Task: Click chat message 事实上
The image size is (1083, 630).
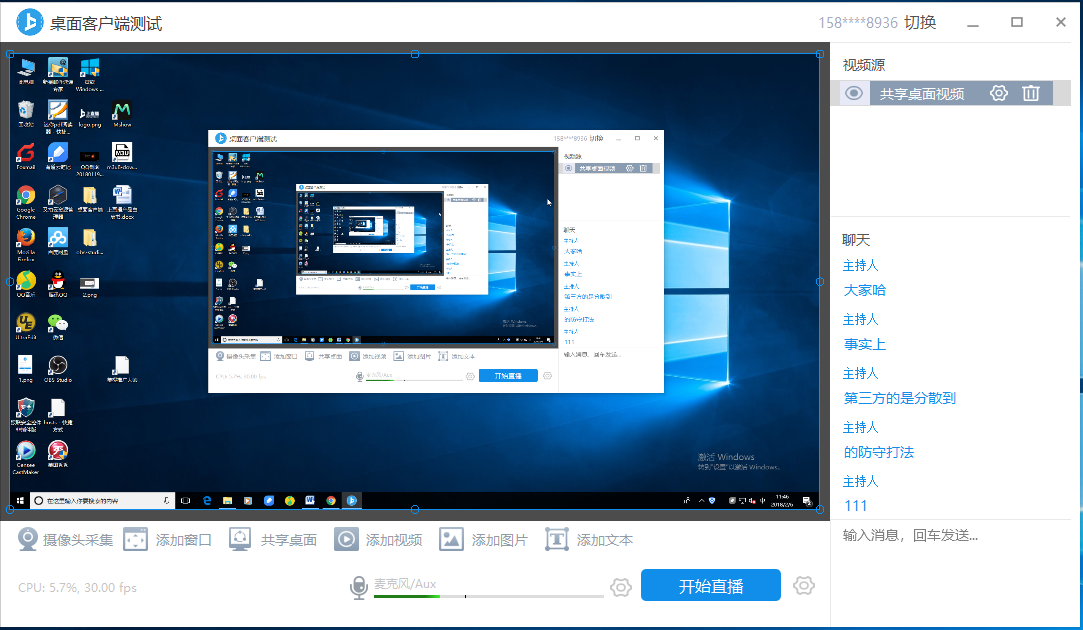Action: click(865, 344)
